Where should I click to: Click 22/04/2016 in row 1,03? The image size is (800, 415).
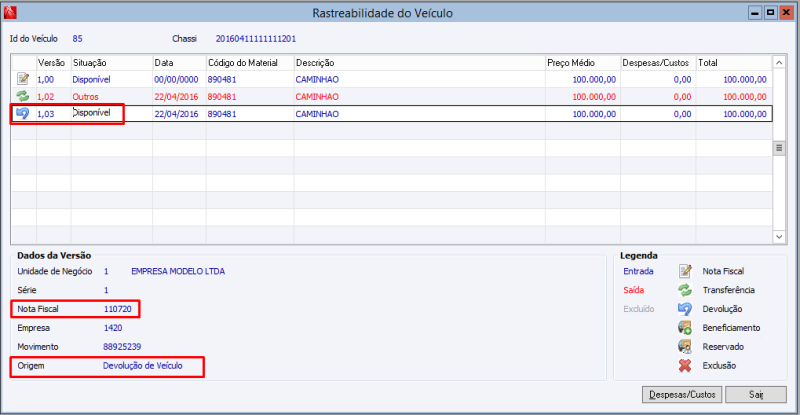[176, 114]
